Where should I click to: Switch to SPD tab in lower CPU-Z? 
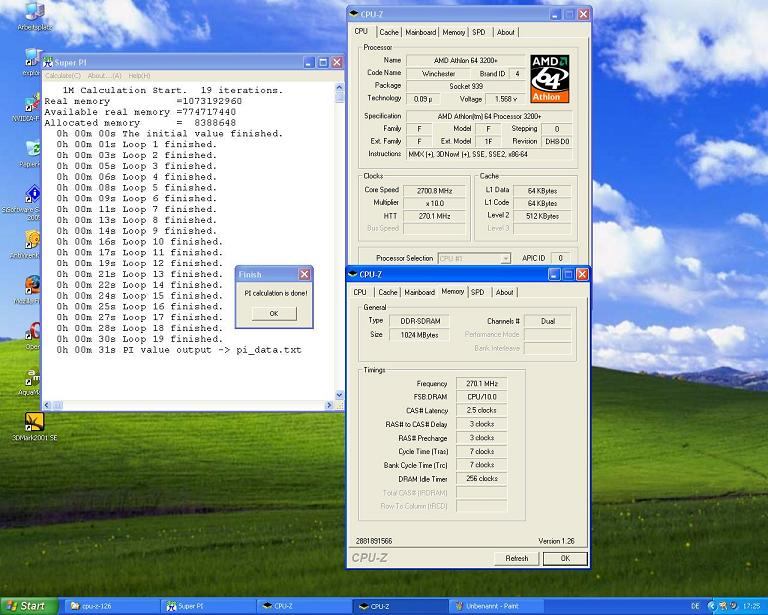click(x=478, y=292)
